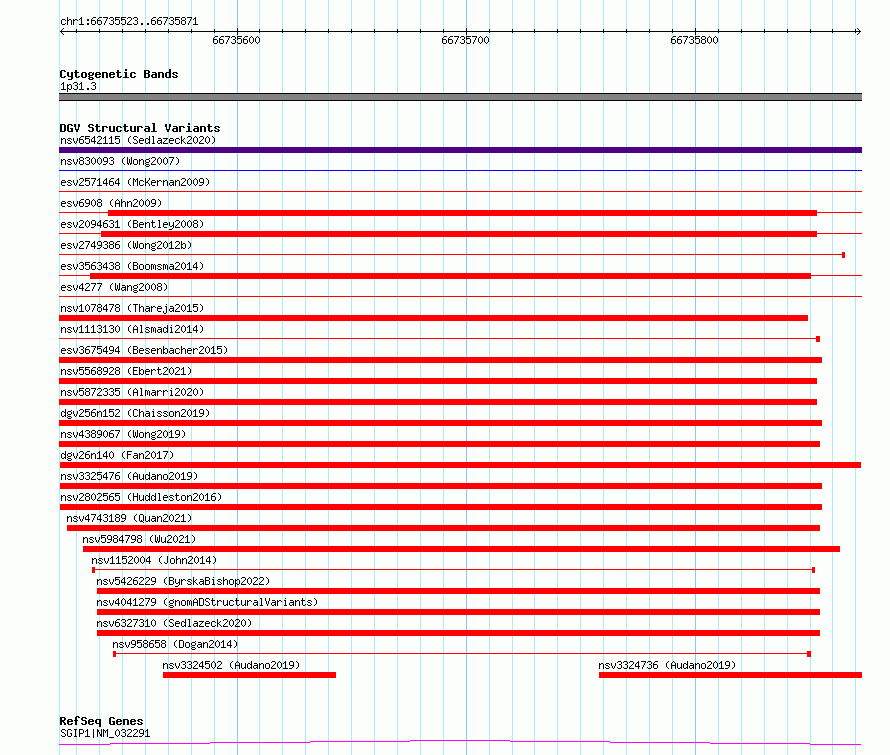Select nsv2802565 (Huddleston2016) label

tap(141, 497)
